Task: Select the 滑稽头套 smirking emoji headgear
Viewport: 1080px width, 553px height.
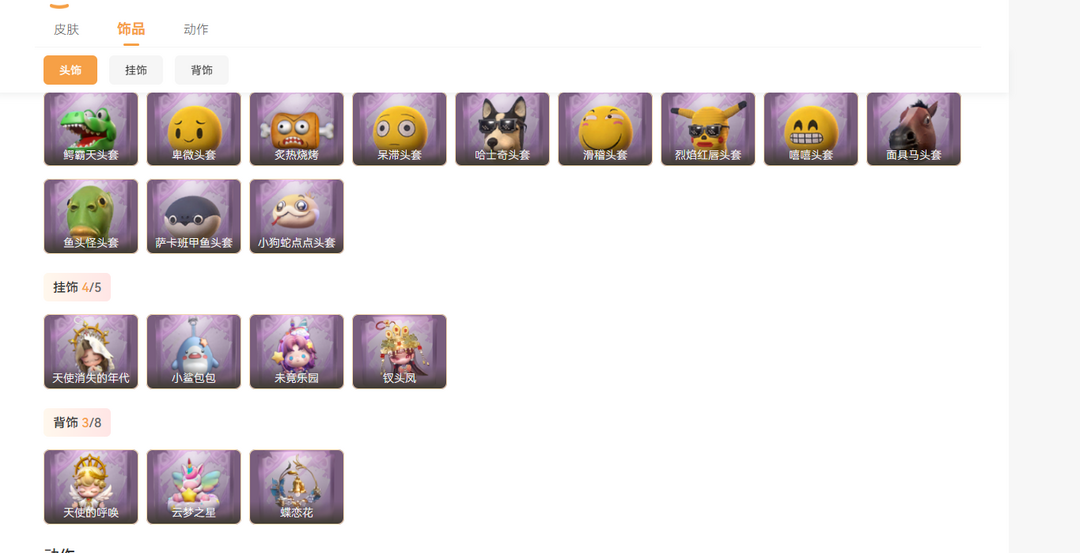Action: click(x=605, y=129)
